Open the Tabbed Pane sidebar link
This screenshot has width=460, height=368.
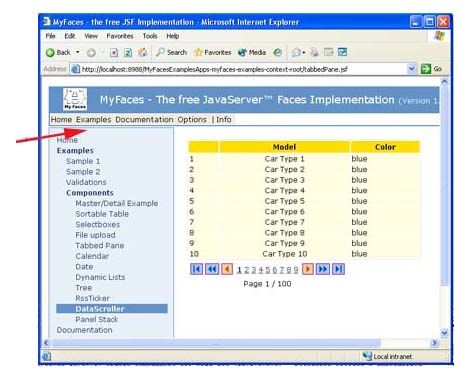pos(100,246)
